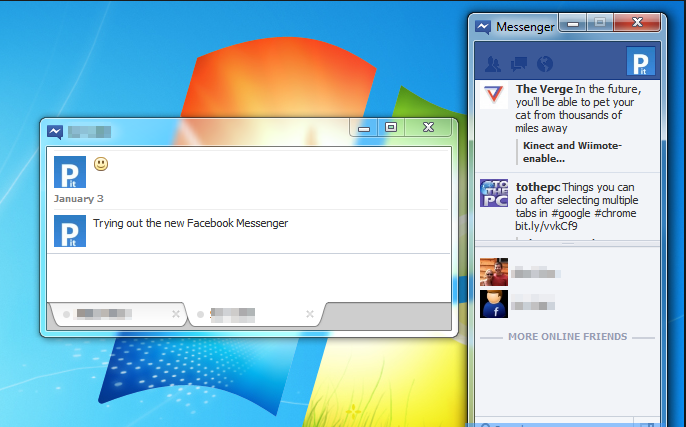
Task: Open the tothepc post about Chrome tabs
Action: pos(577,206)
